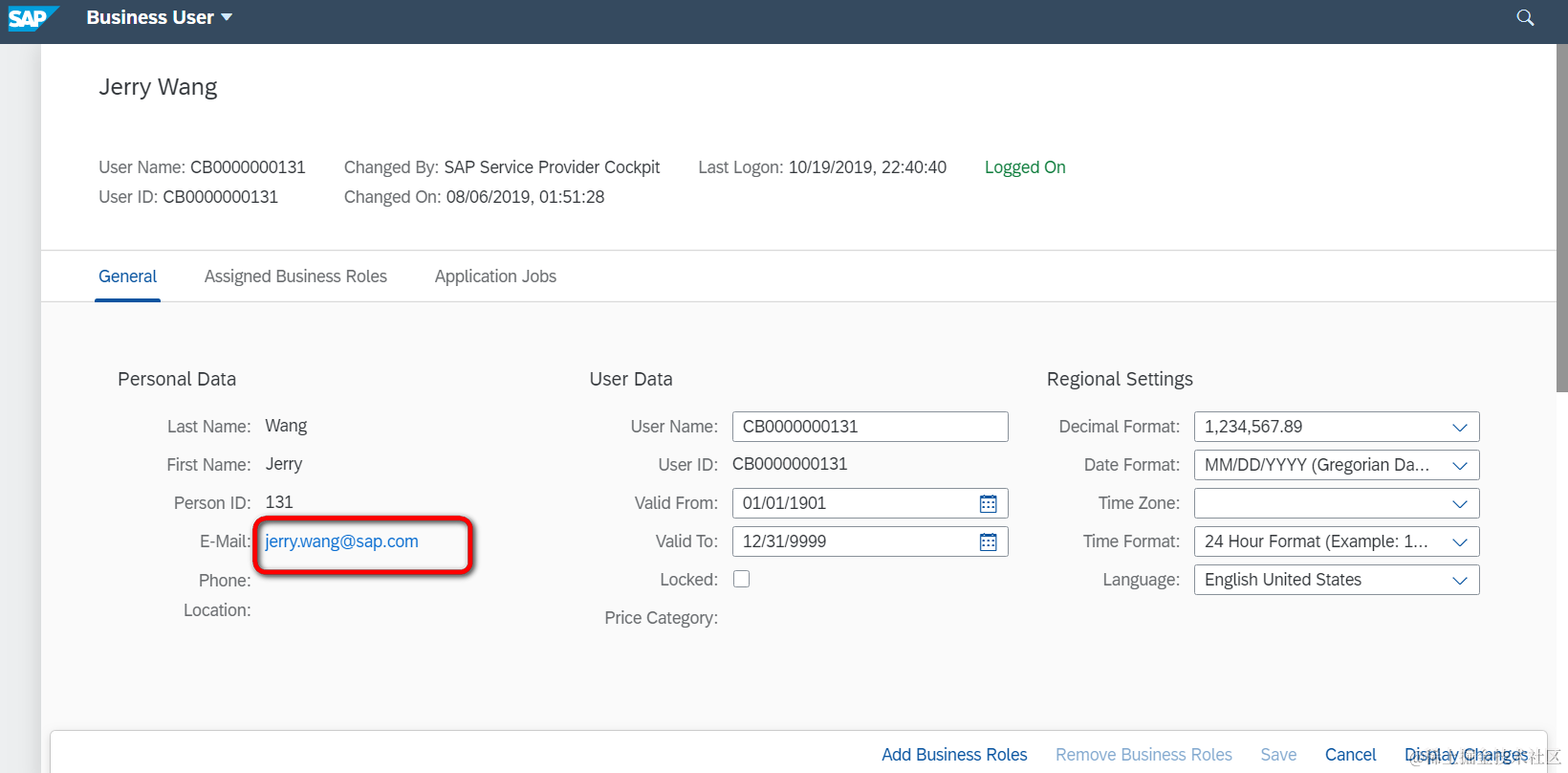1568x773 pixels.
Task: Click the Cancel button
Action: pos(1350,755)
